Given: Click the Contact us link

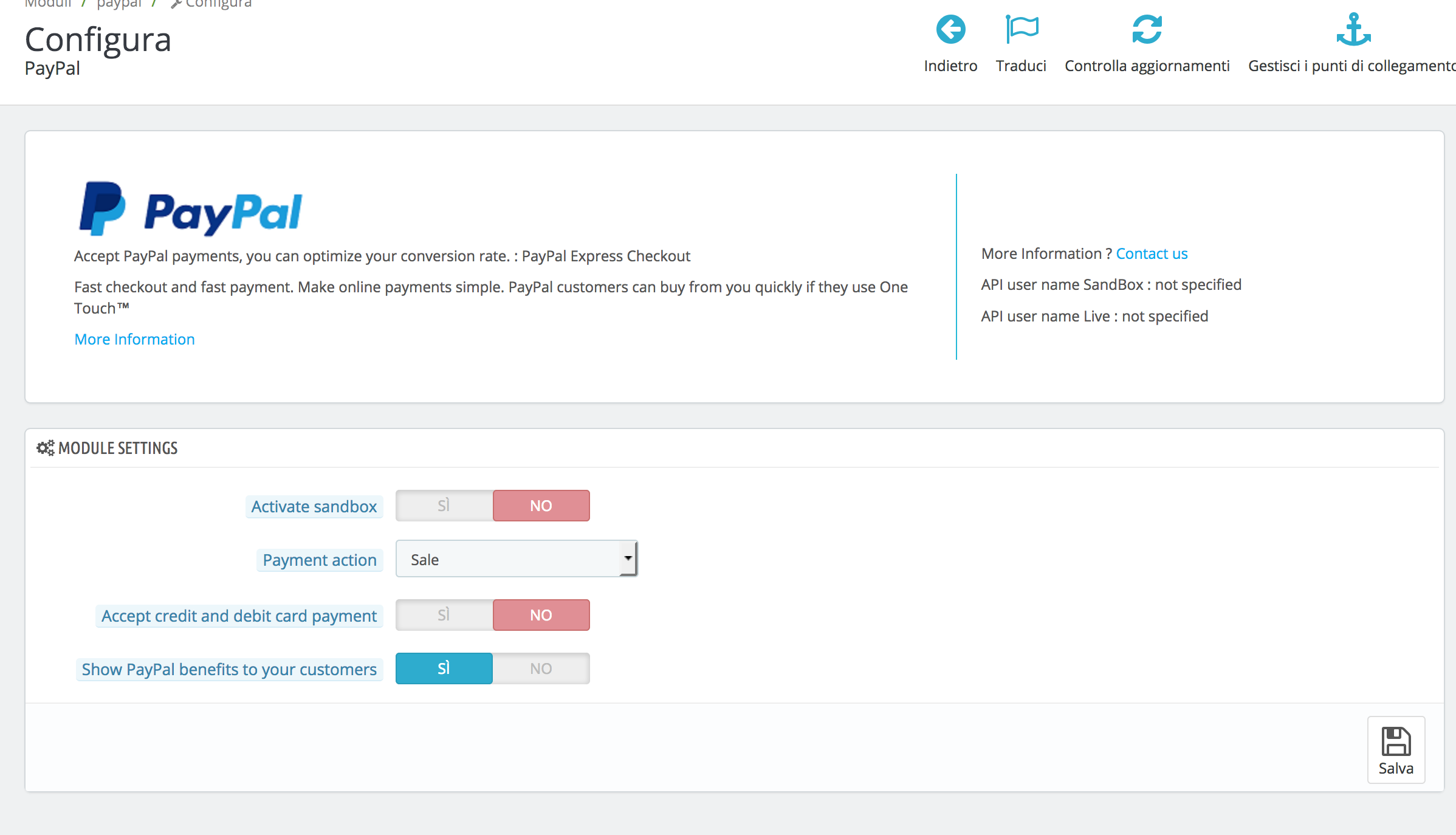Looking at the screenshot, I should 1152,253.
